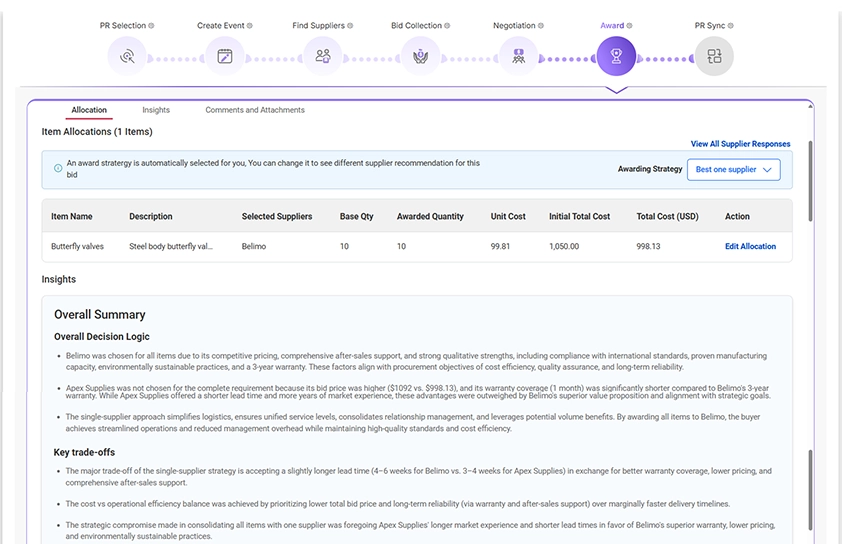Select the Allocation tab
The image size is (842, 544).
click(89, 110)
